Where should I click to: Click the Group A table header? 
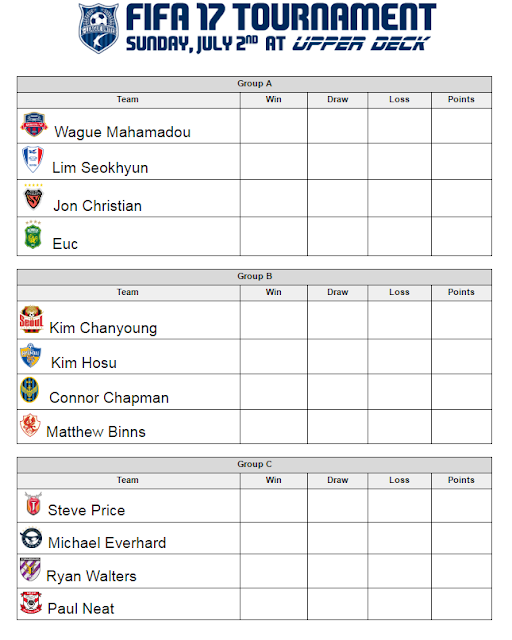(x=254, y=84)
